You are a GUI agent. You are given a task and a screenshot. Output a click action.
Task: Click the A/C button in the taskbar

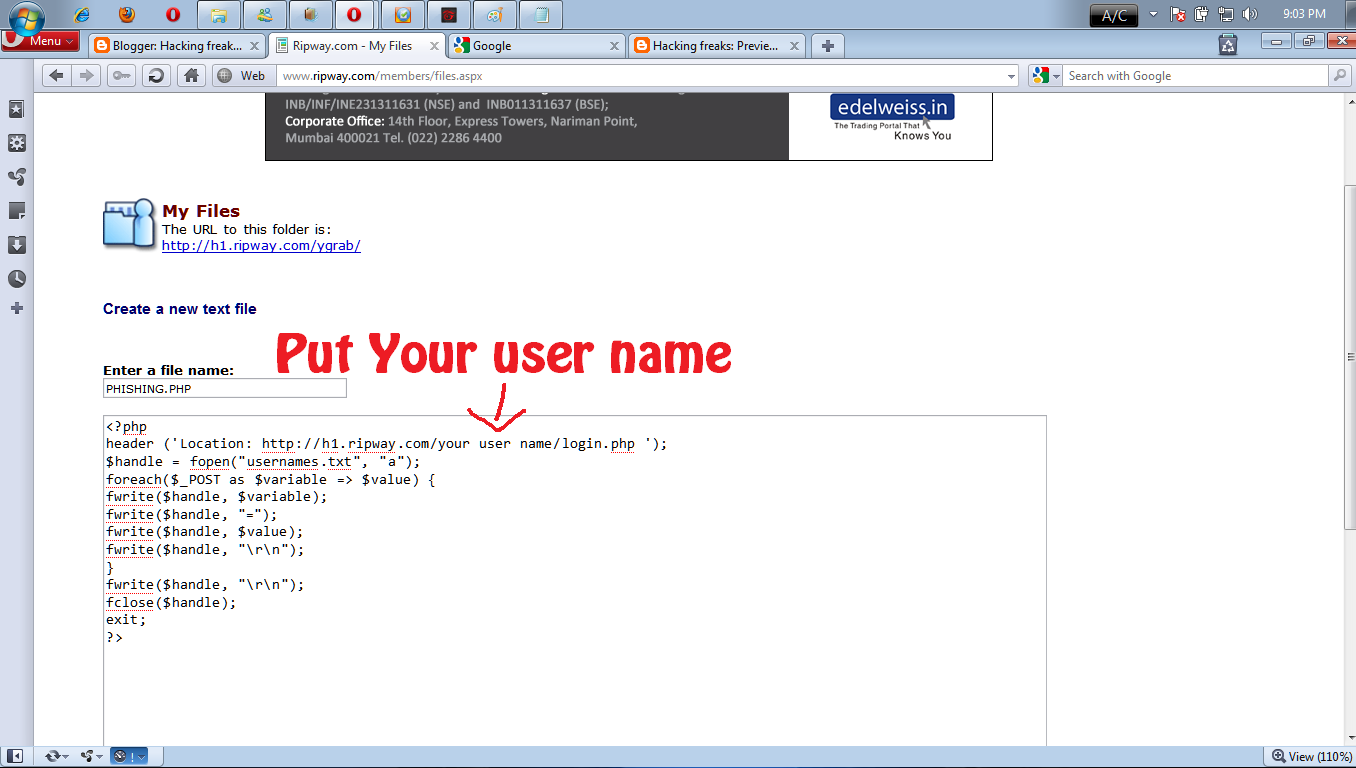coord(1113,15)
